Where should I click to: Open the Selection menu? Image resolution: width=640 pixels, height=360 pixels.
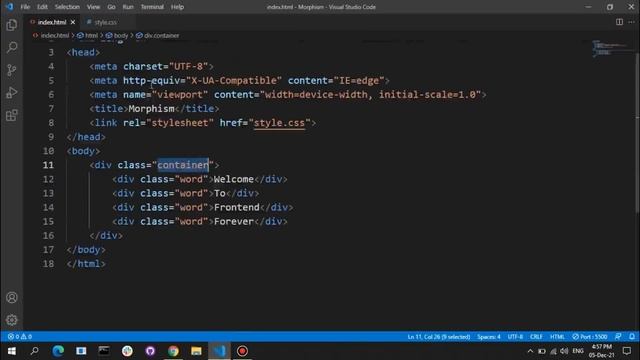(x=67, y=7)
